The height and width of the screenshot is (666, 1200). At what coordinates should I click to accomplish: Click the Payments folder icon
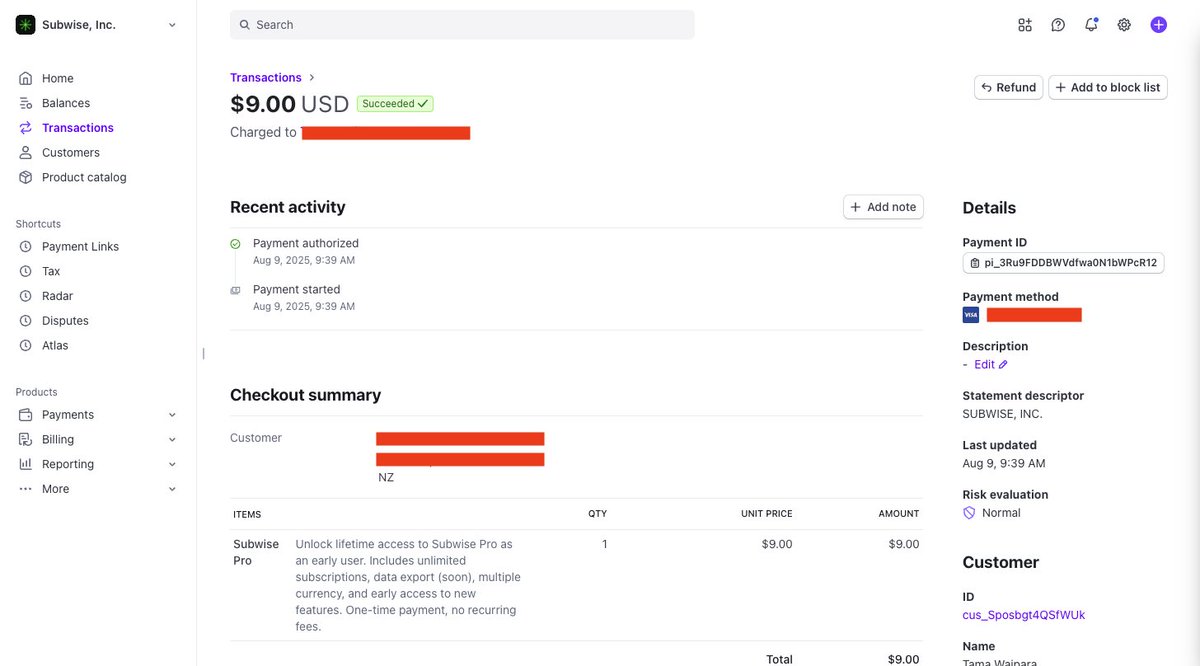click(x=26, y=415)
